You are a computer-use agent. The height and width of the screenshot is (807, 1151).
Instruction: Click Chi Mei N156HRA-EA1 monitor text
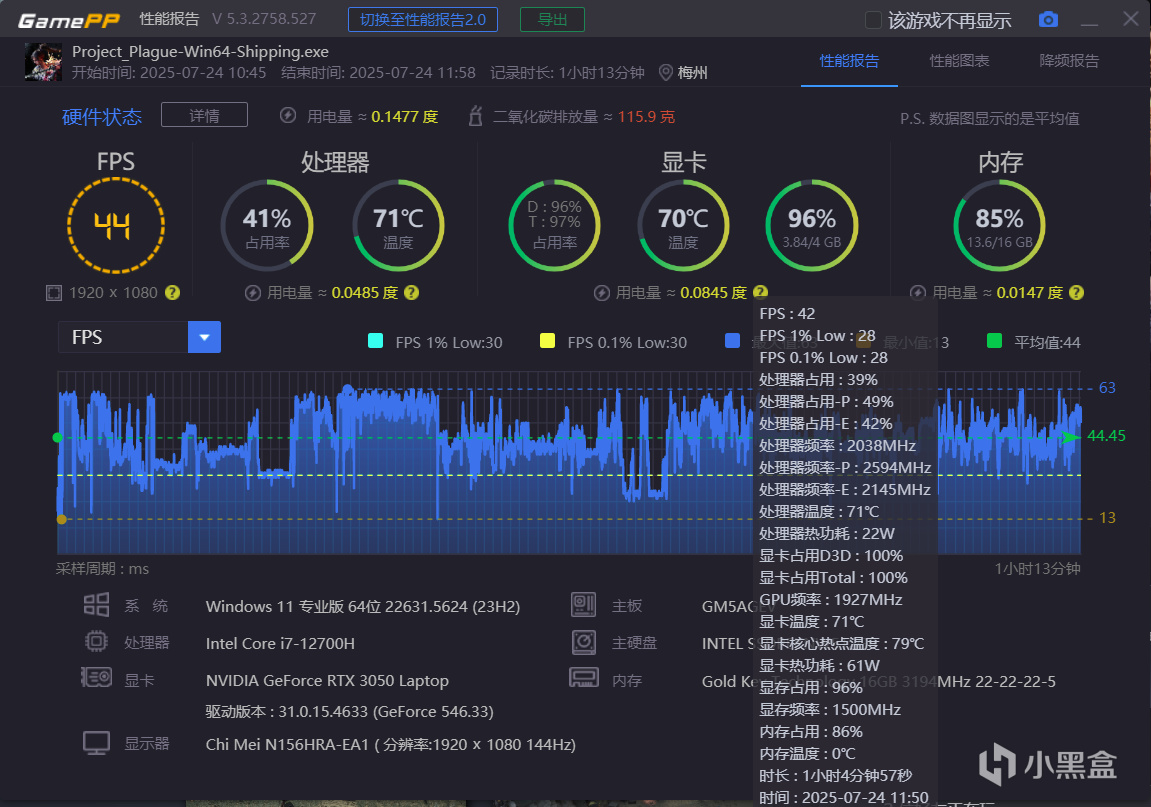(391, 745)
